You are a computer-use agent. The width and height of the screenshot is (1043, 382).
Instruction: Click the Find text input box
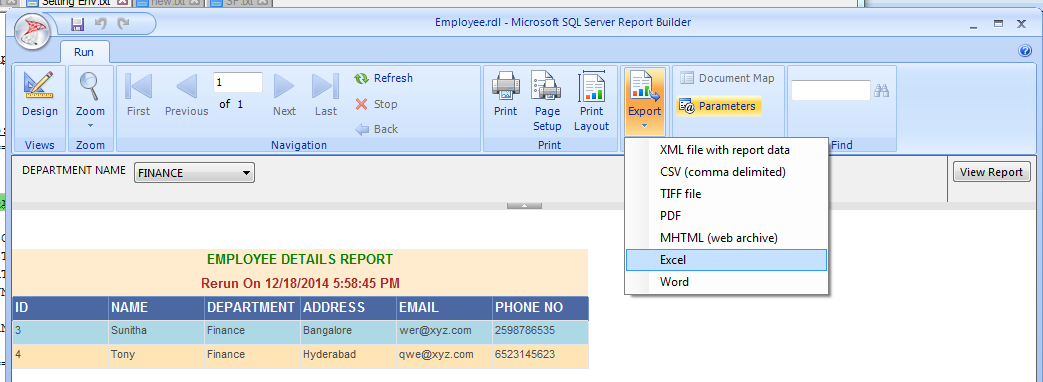coord(831,91)
